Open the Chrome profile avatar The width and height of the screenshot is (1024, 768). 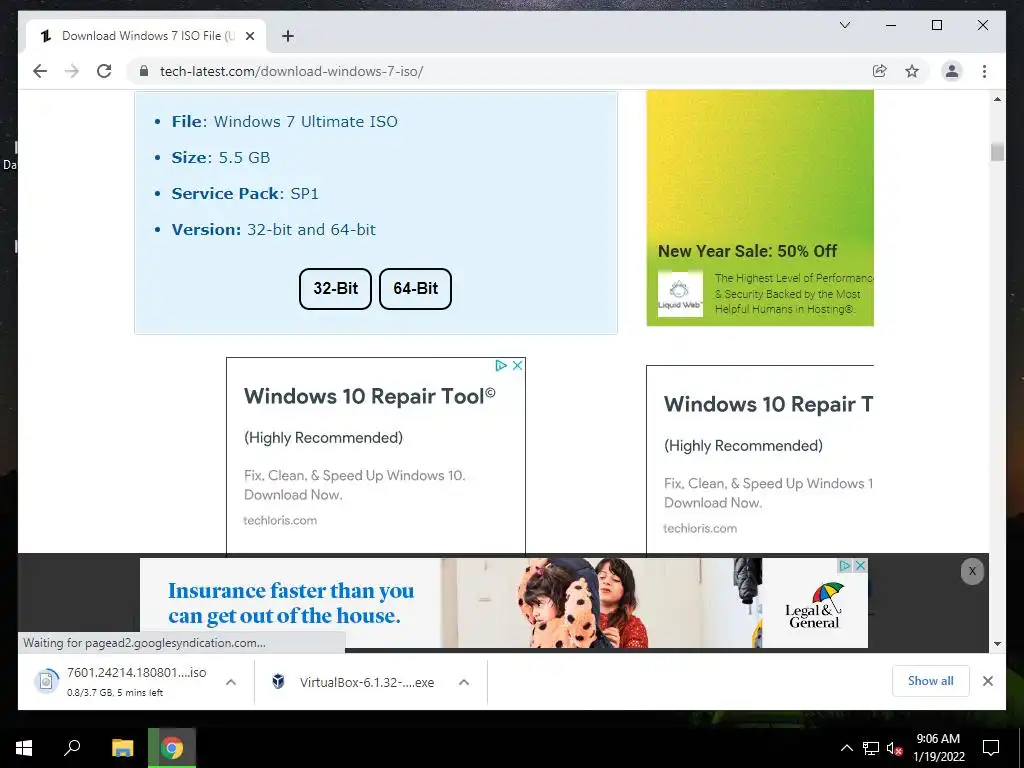(x=952, y=71)
